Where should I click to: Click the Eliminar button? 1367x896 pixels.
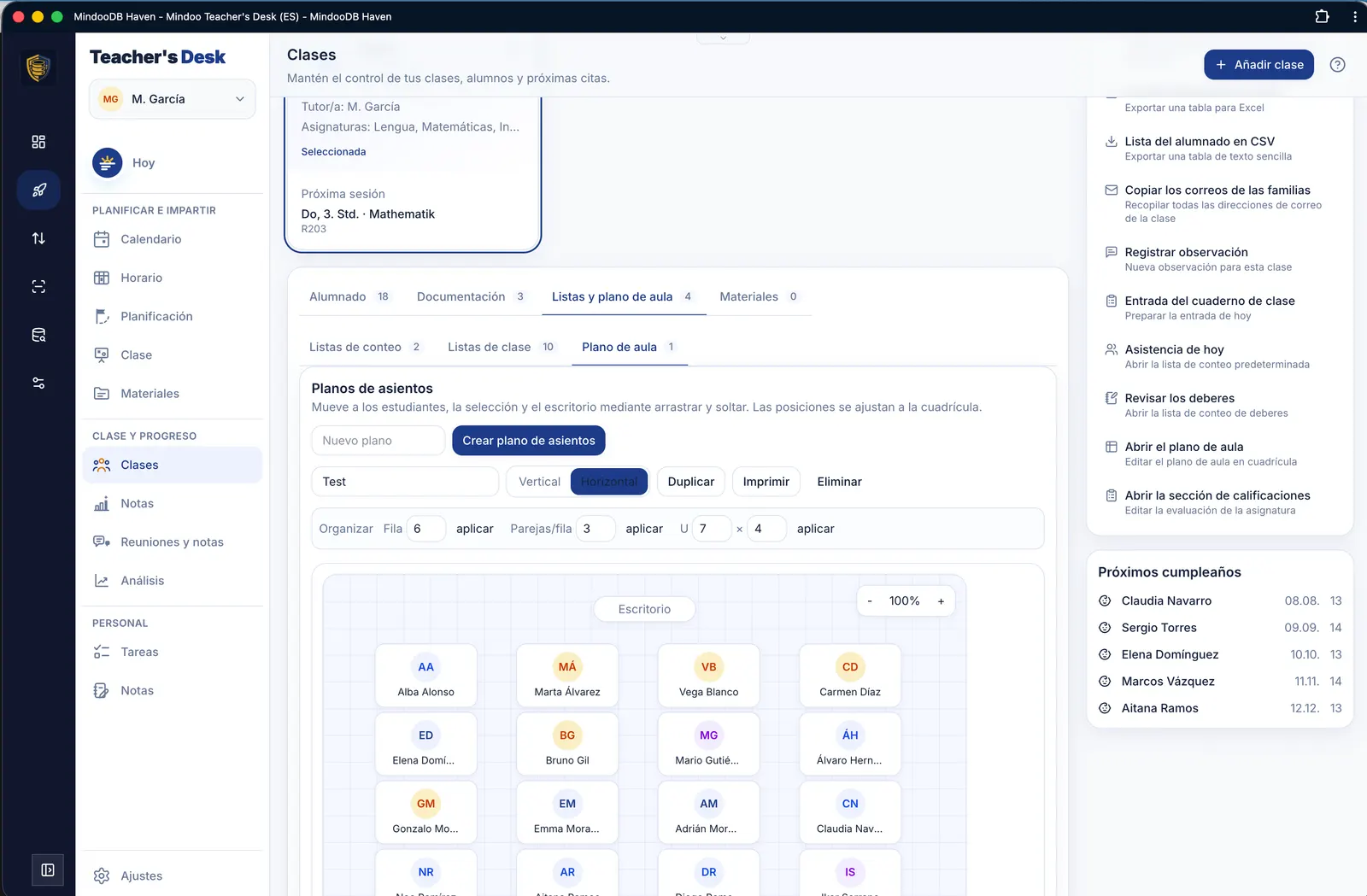[x=840, y=482]
